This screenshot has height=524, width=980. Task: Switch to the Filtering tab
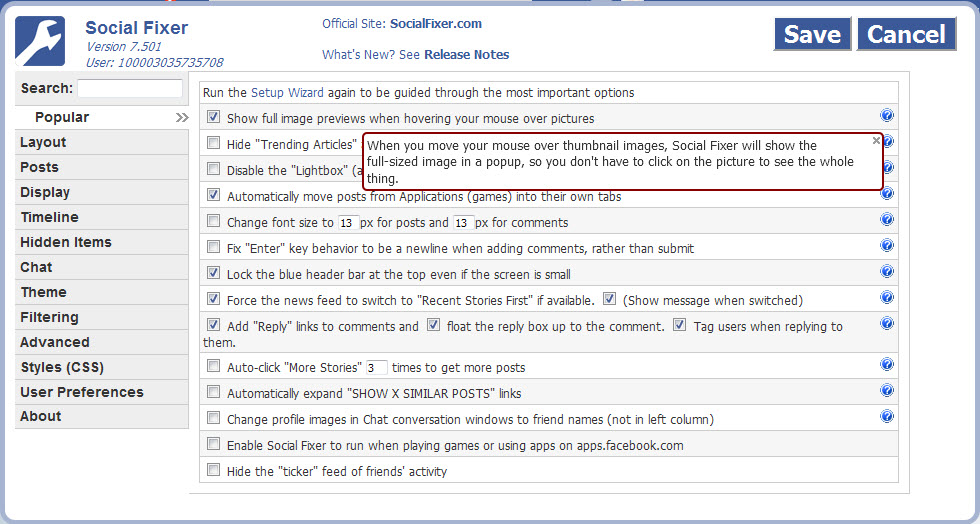[x=49, y=317]
